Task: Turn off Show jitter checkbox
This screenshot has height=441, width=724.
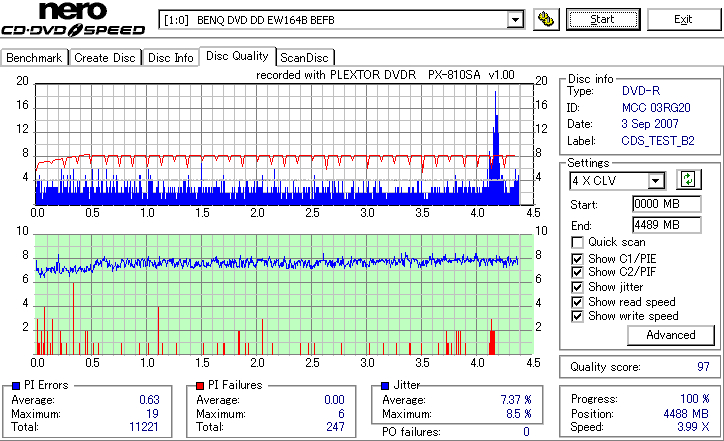Action: [577, 287]
